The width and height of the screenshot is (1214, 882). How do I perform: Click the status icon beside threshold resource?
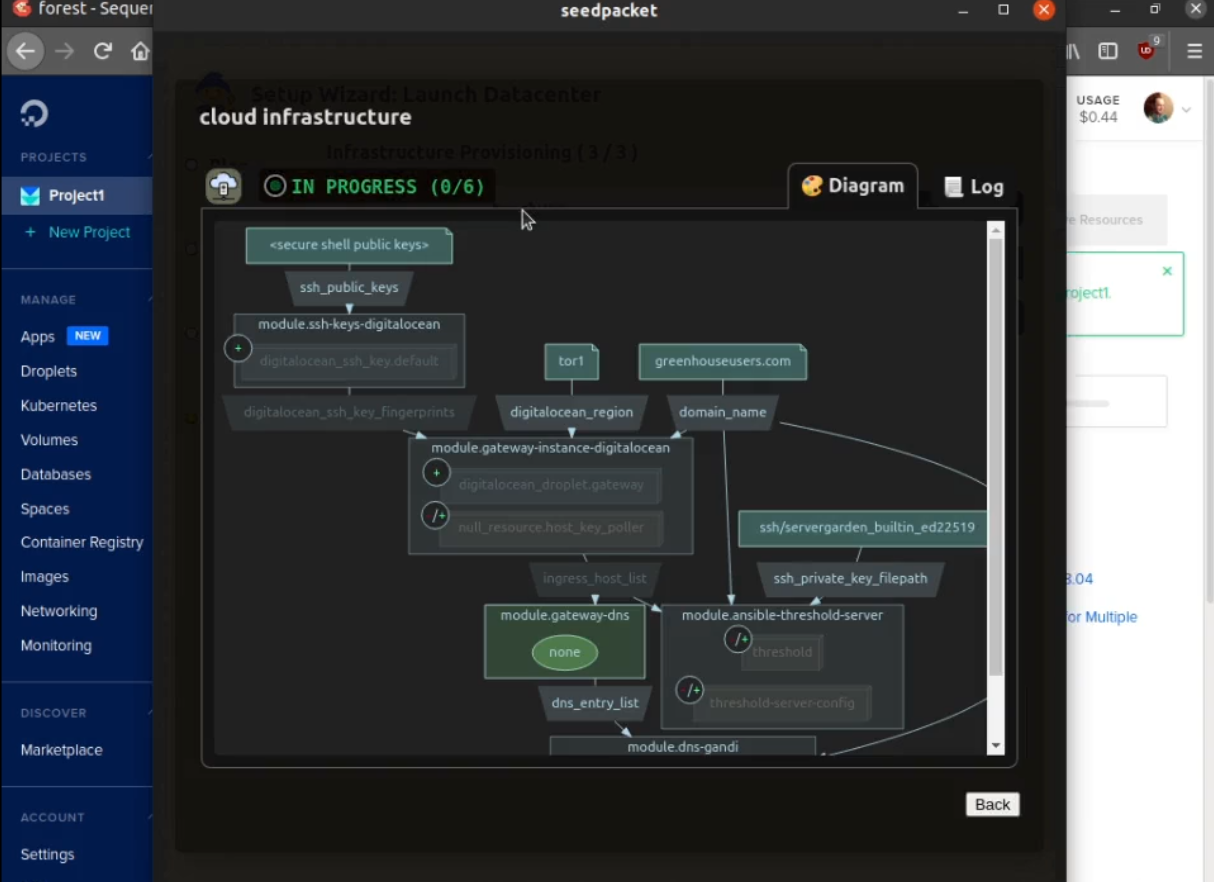[x=738, y=639]
